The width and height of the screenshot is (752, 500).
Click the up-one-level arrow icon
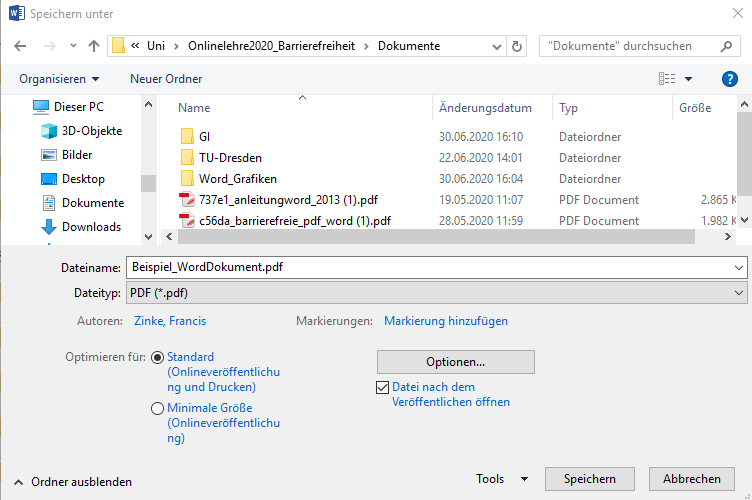click(94, 46)
